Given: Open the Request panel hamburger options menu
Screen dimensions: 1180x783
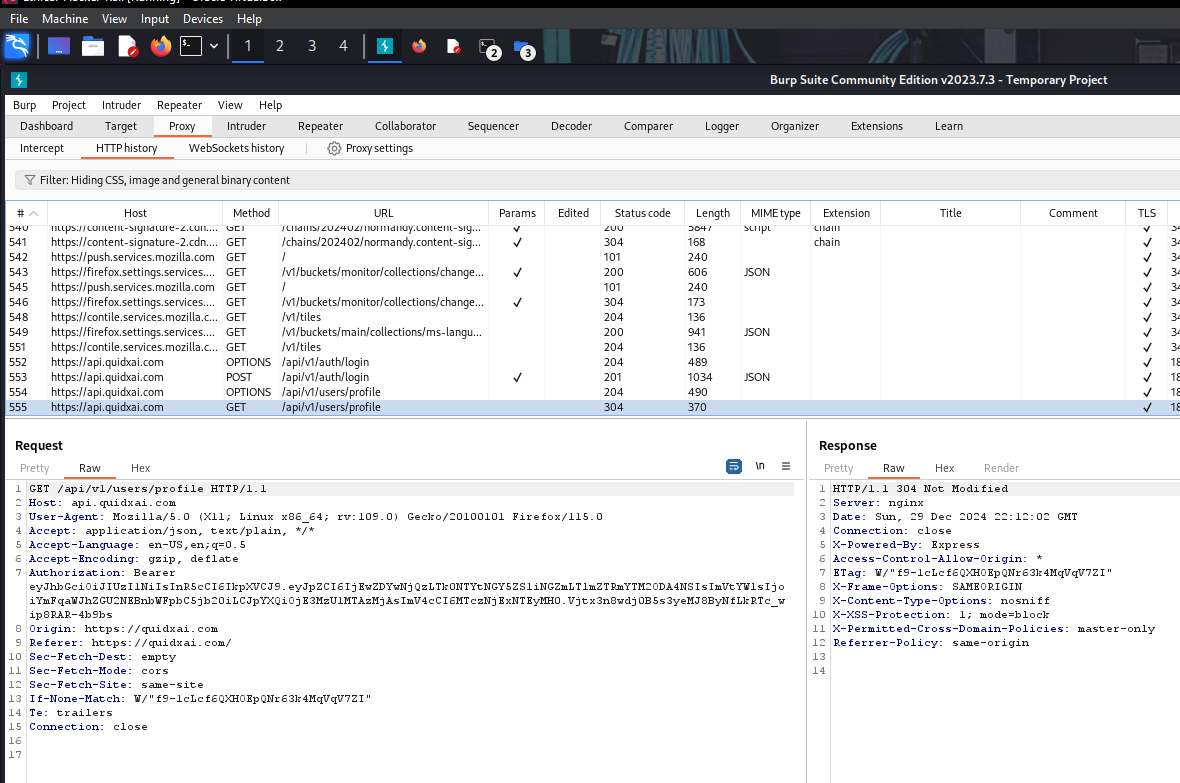Looking at the screenshot, I should (786, 466).
